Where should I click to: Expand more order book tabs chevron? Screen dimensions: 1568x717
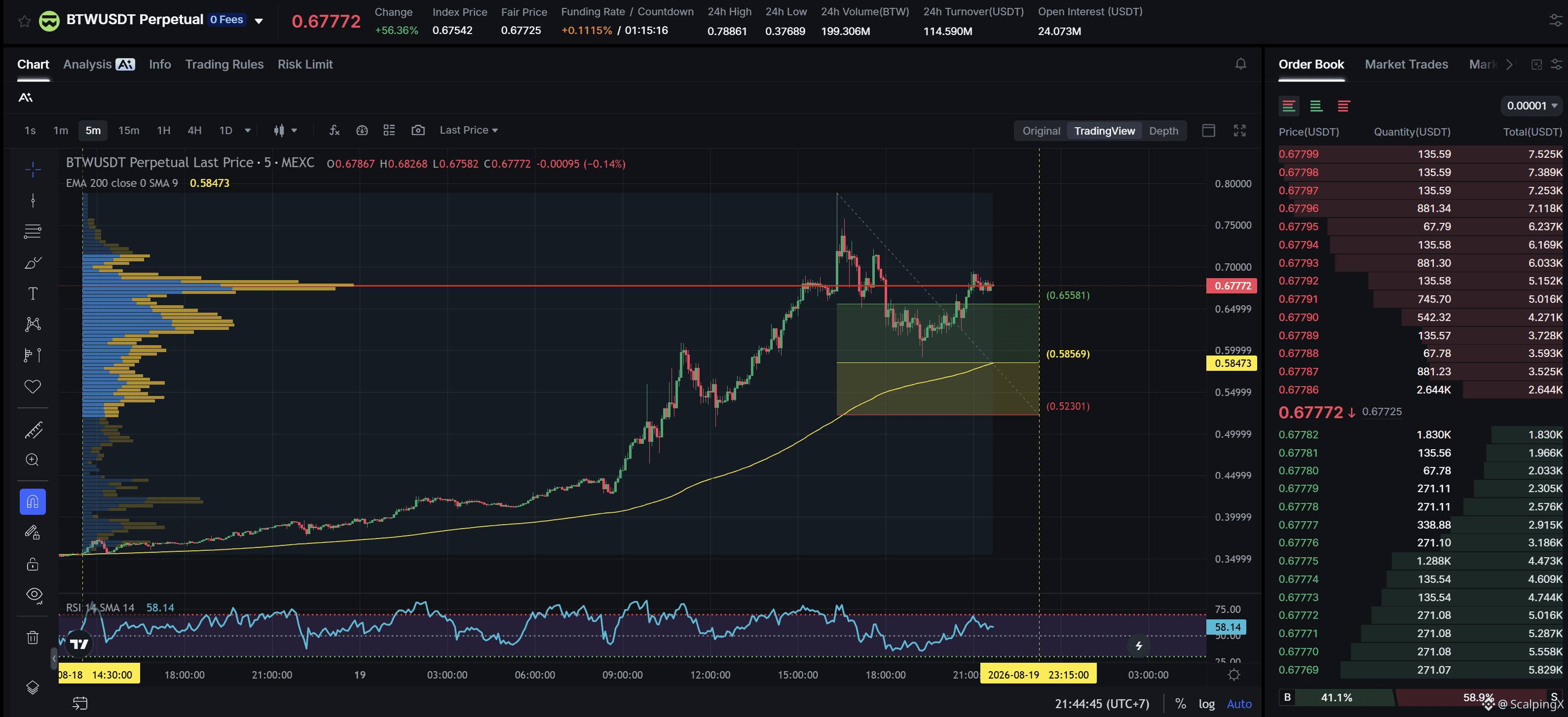click(x=1509, y=65)
